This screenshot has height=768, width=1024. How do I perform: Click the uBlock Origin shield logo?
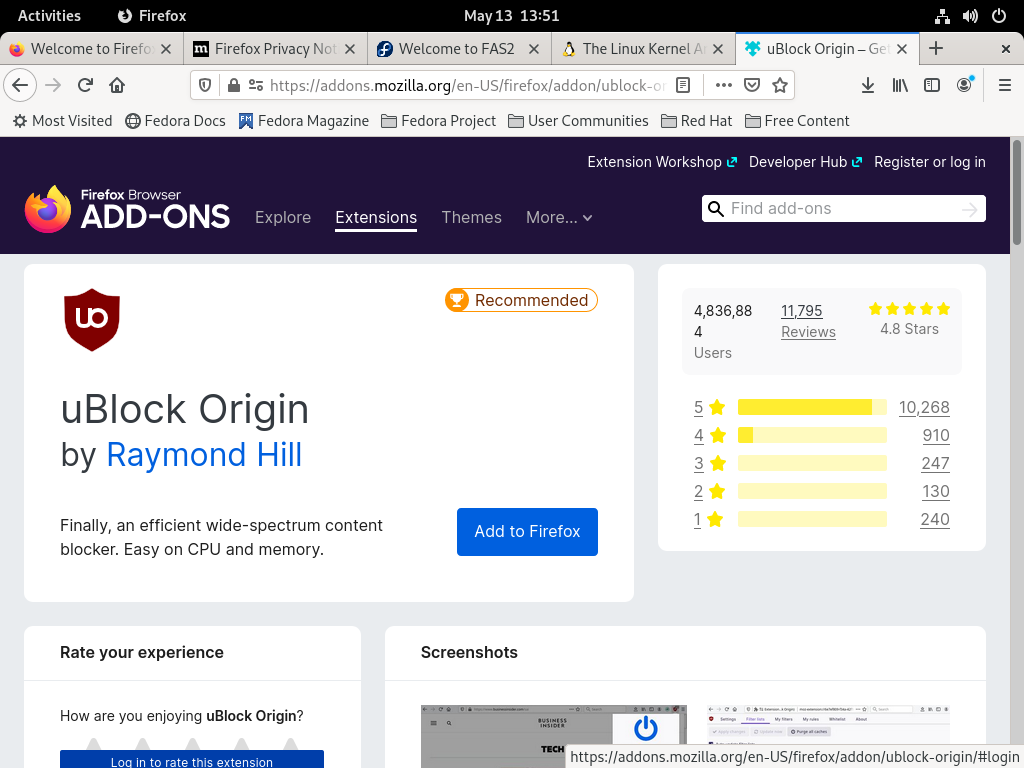(92, 320)
